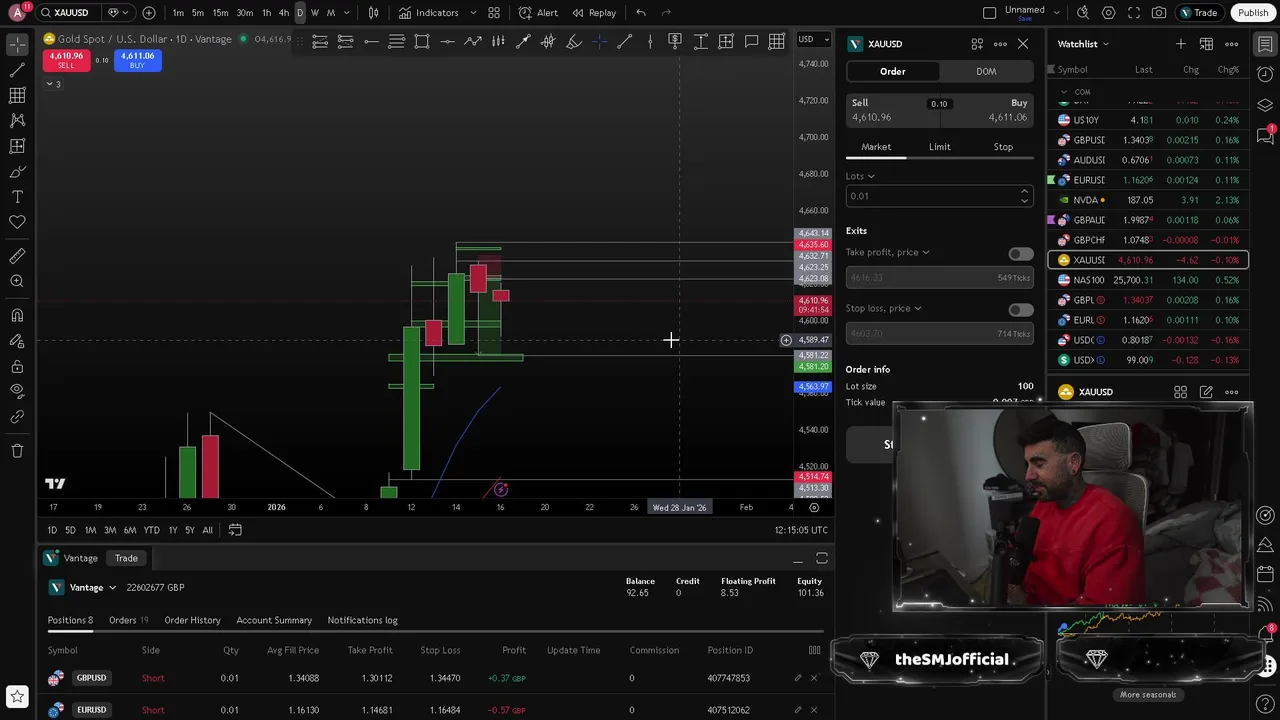This screenshot has height=720, width=1280.
Task: Take a chart snapshot with camera icon
Action: pyautogui.click(x=1158, y=13)
